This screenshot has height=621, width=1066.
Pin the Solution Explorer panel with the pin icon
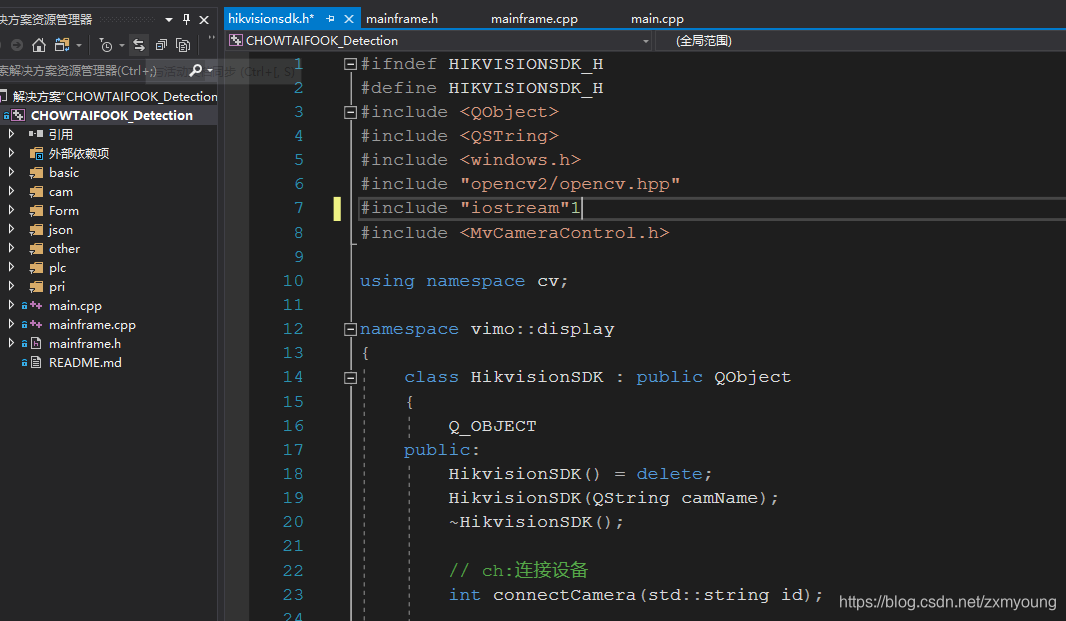186,19
